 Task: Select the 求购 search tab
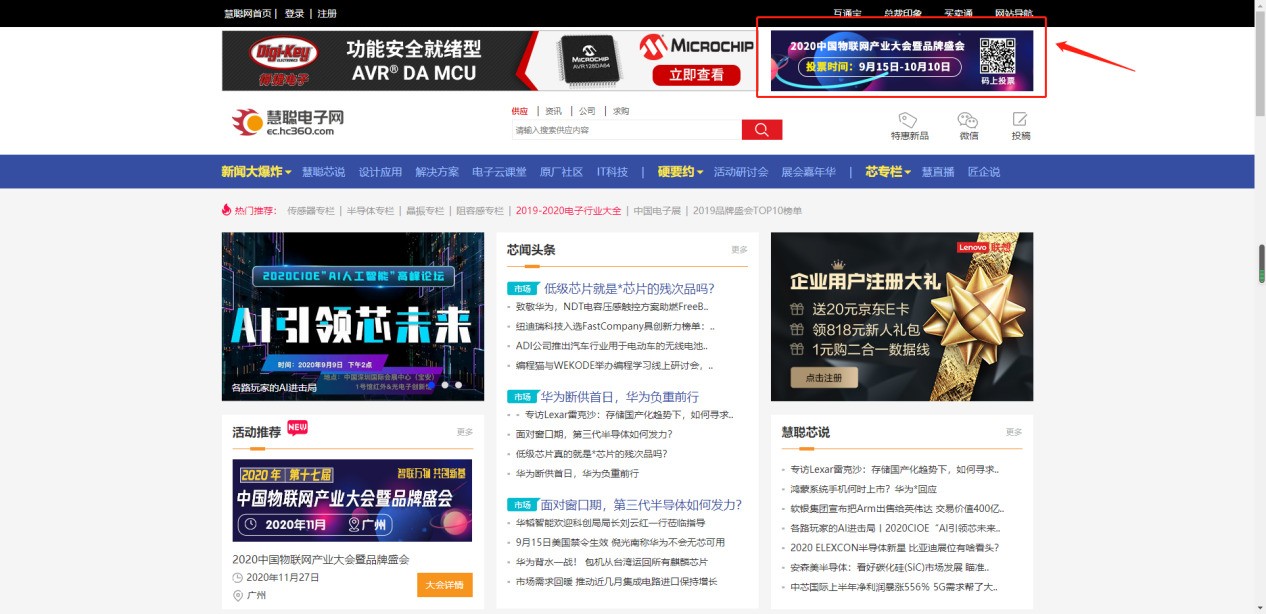(621, 111)
